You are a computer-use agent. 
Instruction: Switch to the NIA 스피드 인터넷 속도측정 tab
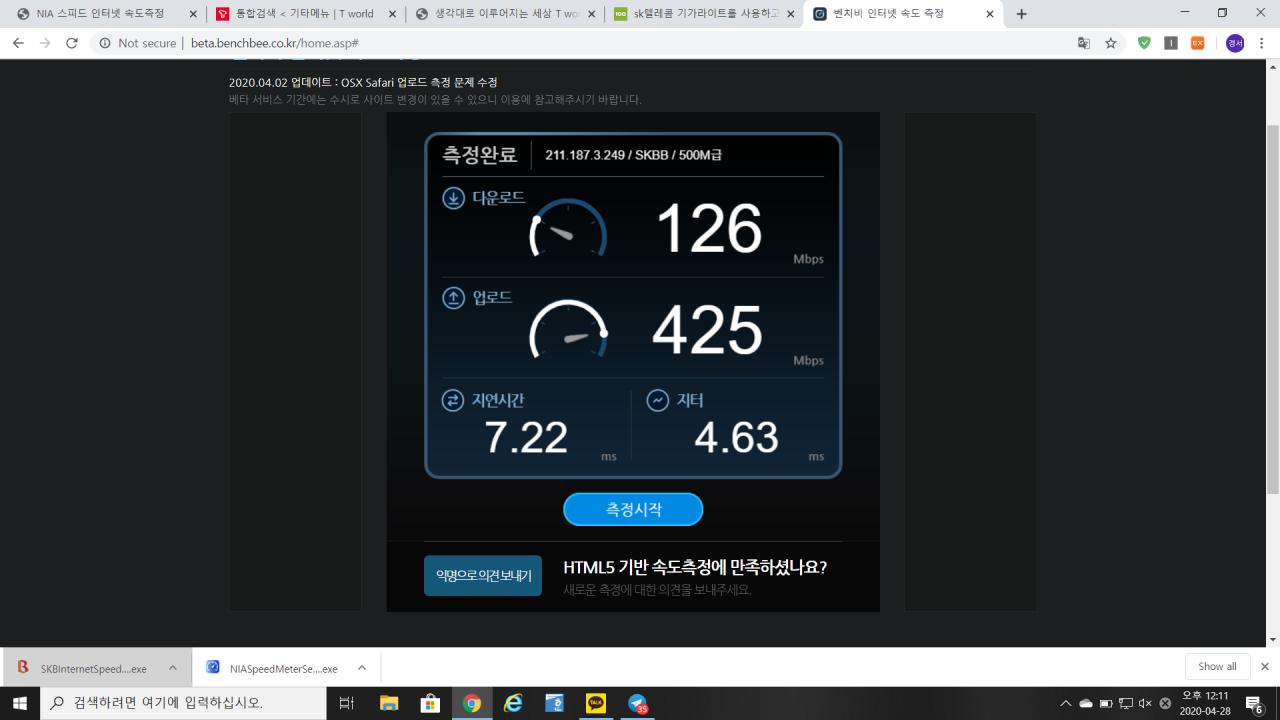pos(100,14)
